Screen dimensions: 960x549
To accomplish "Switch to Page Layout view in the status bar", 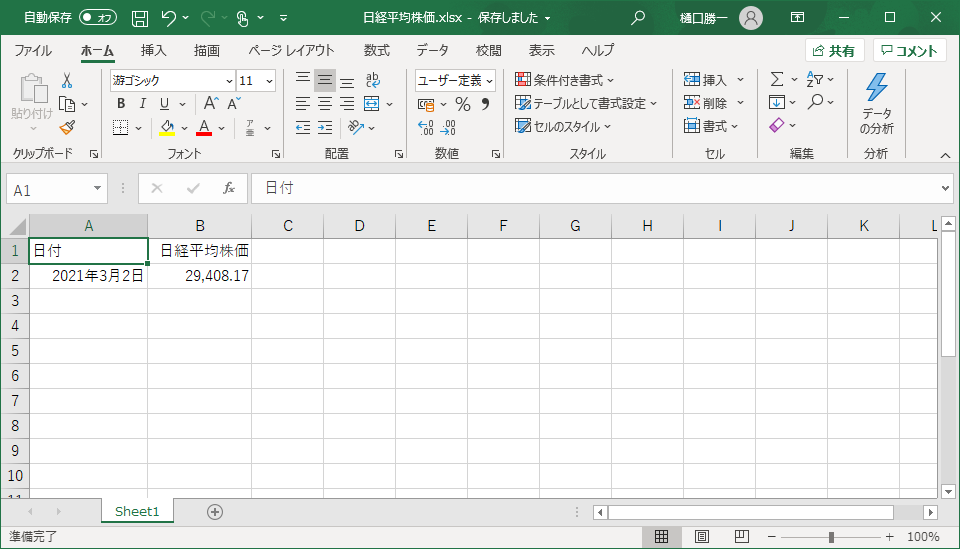I will click(x=702, y=537).
